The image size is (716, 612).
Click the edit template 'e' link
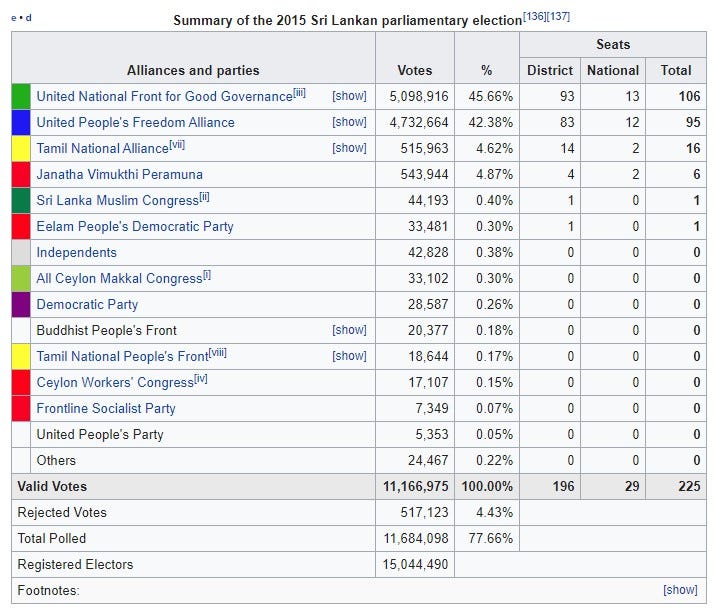pos(14,18)
